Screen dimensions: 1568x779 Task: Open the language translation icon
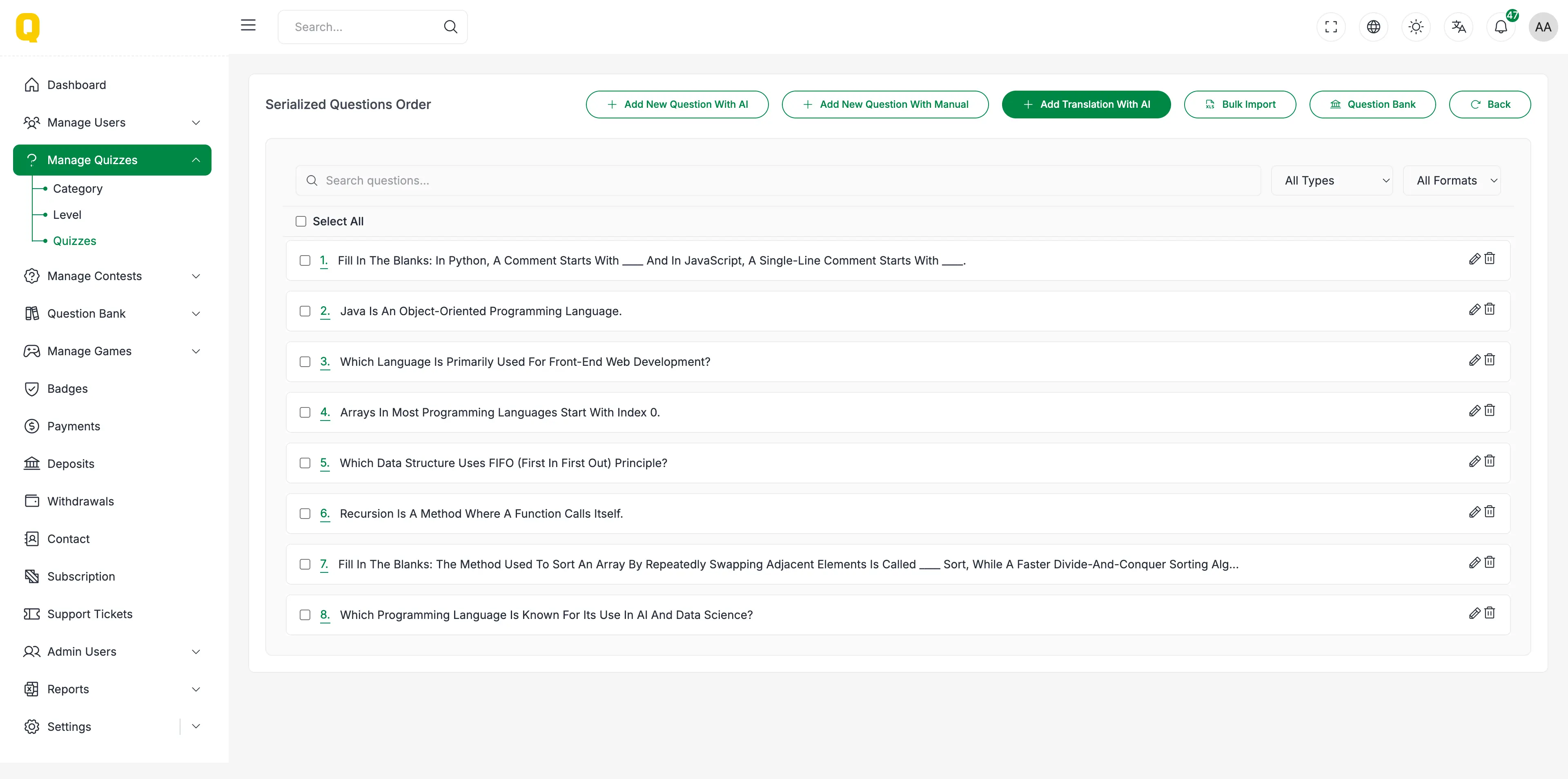1459,27
